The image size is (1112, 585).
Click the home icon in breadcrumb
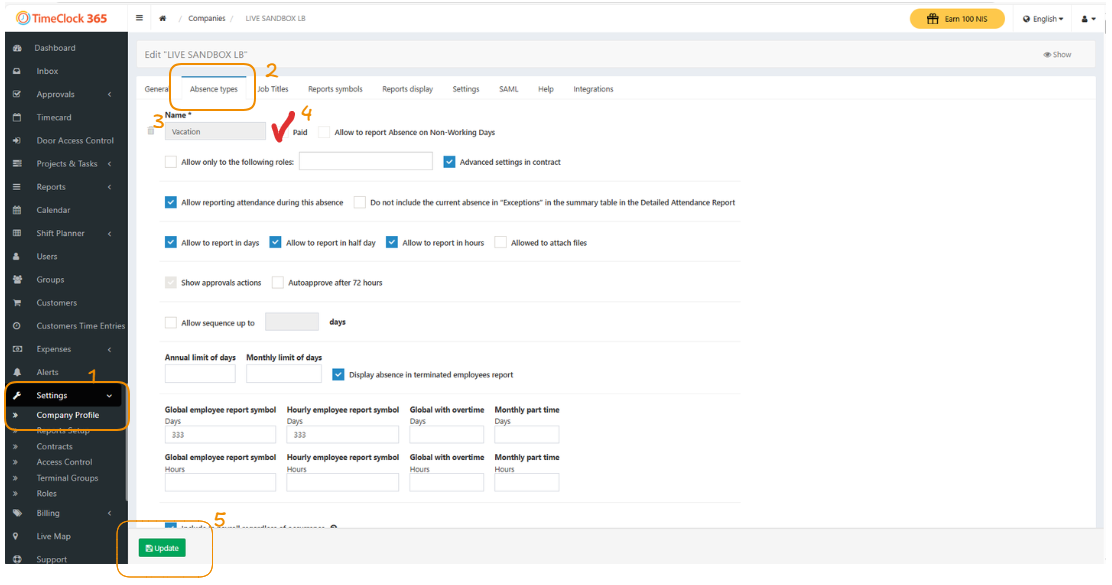coord(162,18)
